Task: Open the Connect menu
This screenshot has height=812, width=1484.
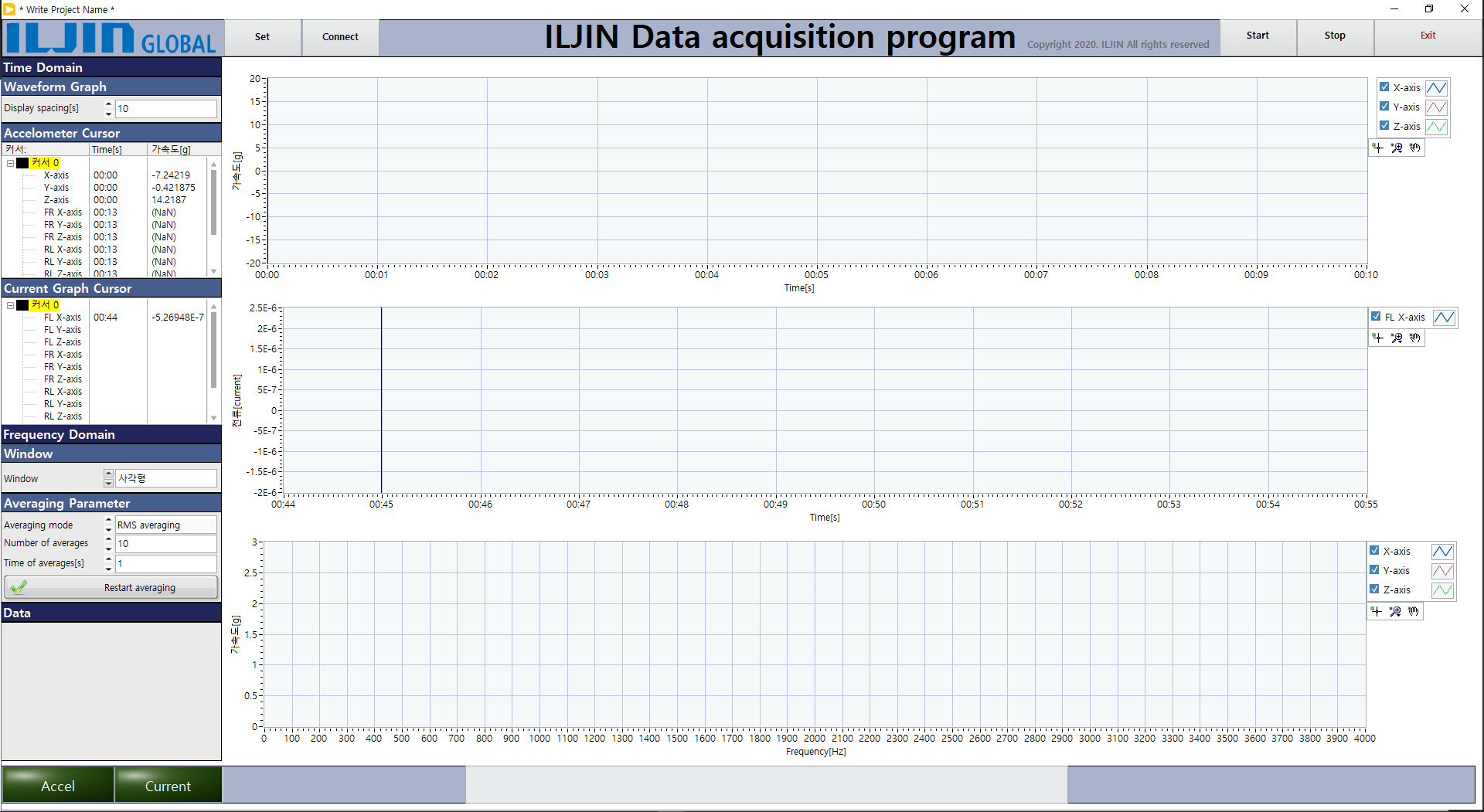Action: pyautogui.click(x=340, y=37)
